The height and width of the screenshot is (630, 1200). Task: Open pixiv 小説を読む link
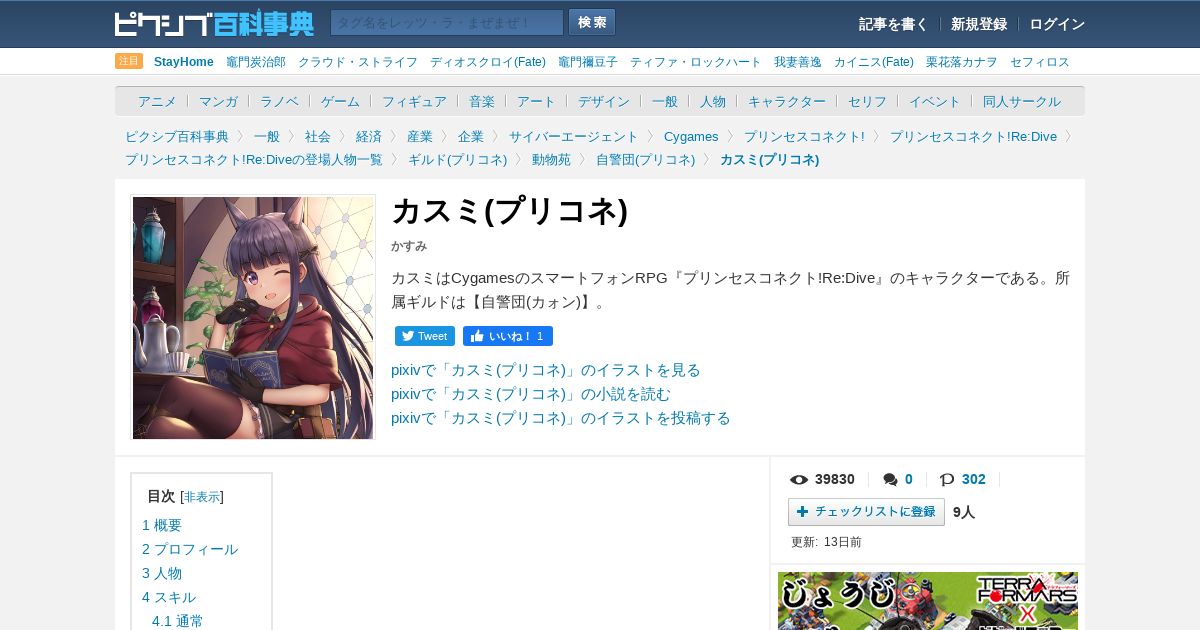(531, 394)
